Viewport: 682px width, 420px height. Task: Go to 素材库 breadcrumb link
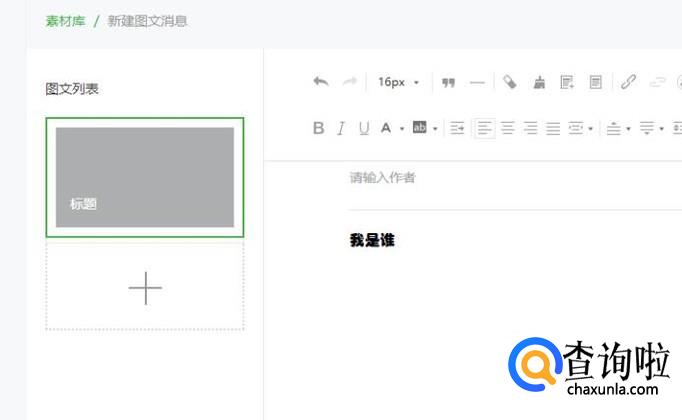pyautogui.click(x=65, y=21)
